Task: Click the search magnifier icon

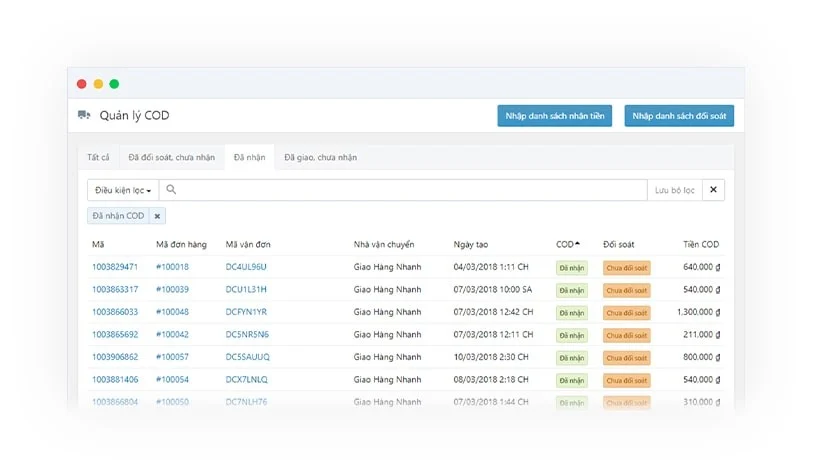Action: click(171, 190)
